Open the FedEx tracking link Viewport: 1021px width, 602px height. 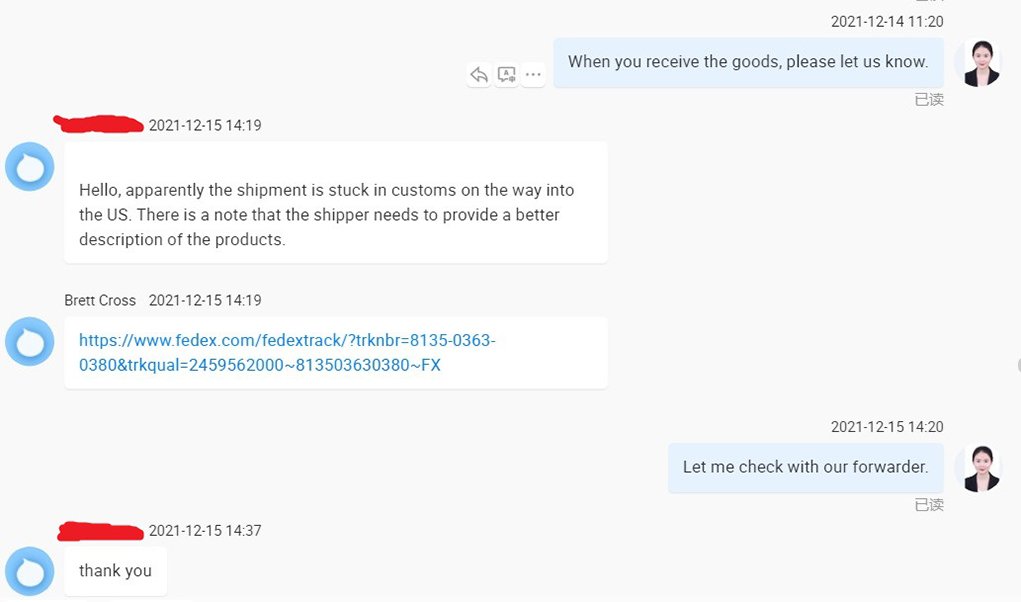287,353
